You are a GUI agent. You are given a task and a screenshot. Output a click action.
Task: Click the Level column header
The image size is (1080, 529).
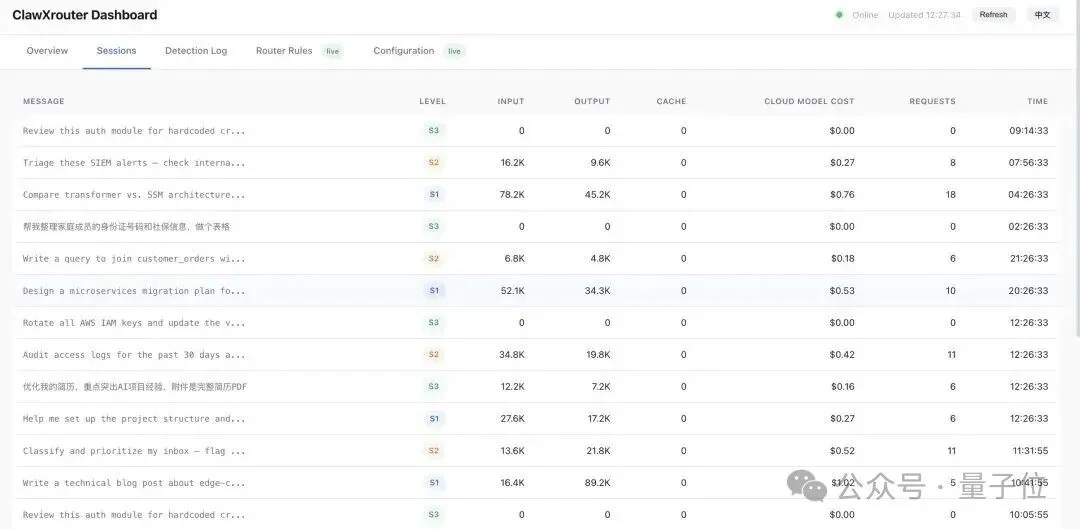[432, 101]
